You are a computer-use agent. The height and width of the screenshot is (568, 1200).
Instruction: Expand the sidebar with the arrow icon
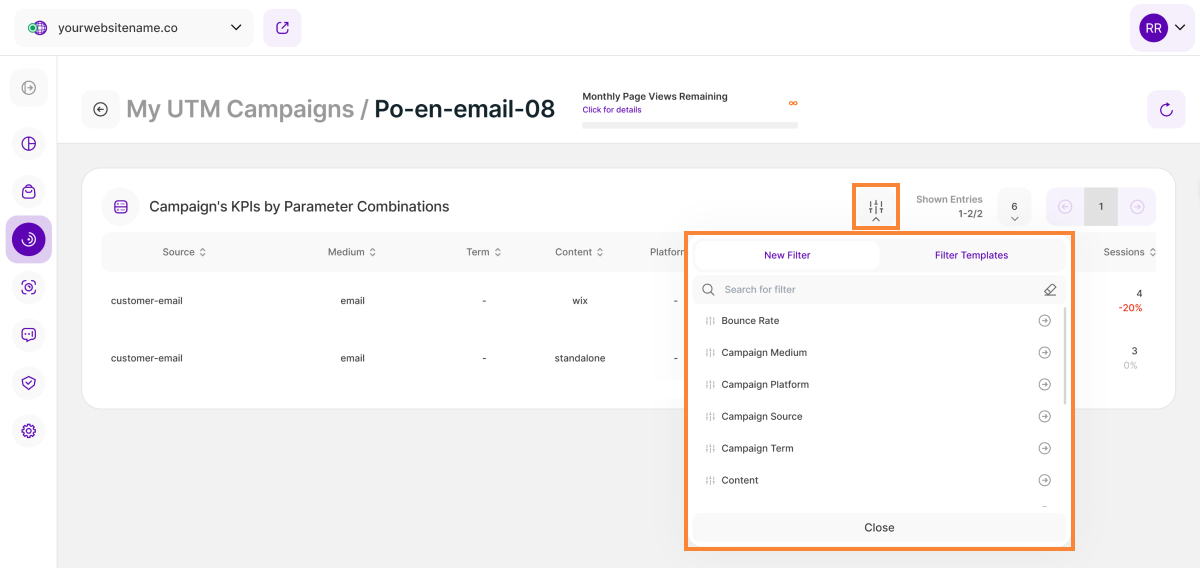click(x=29, y=88)
